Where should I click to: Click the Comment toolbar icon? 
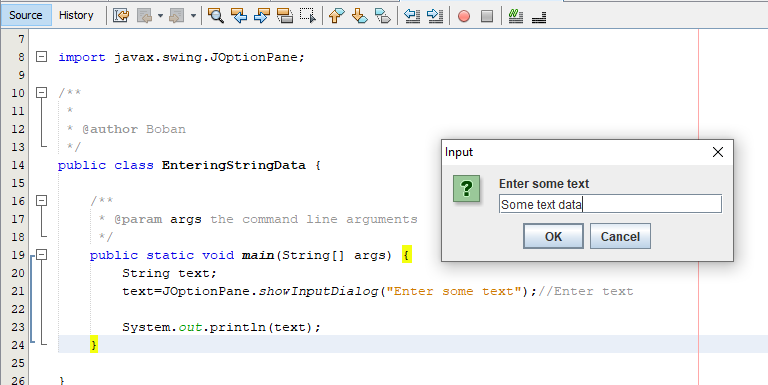tap(515, 16)
